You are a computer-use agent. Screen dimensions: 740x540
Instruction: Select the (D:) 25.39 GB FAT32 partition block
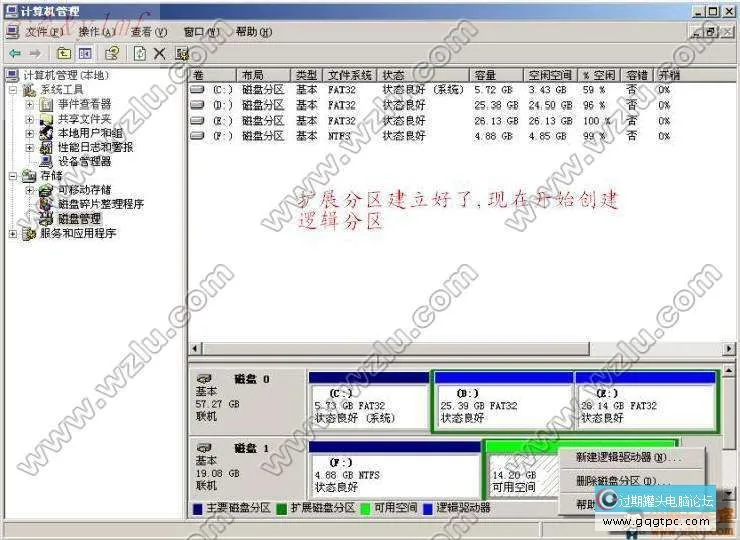[504, 401]
